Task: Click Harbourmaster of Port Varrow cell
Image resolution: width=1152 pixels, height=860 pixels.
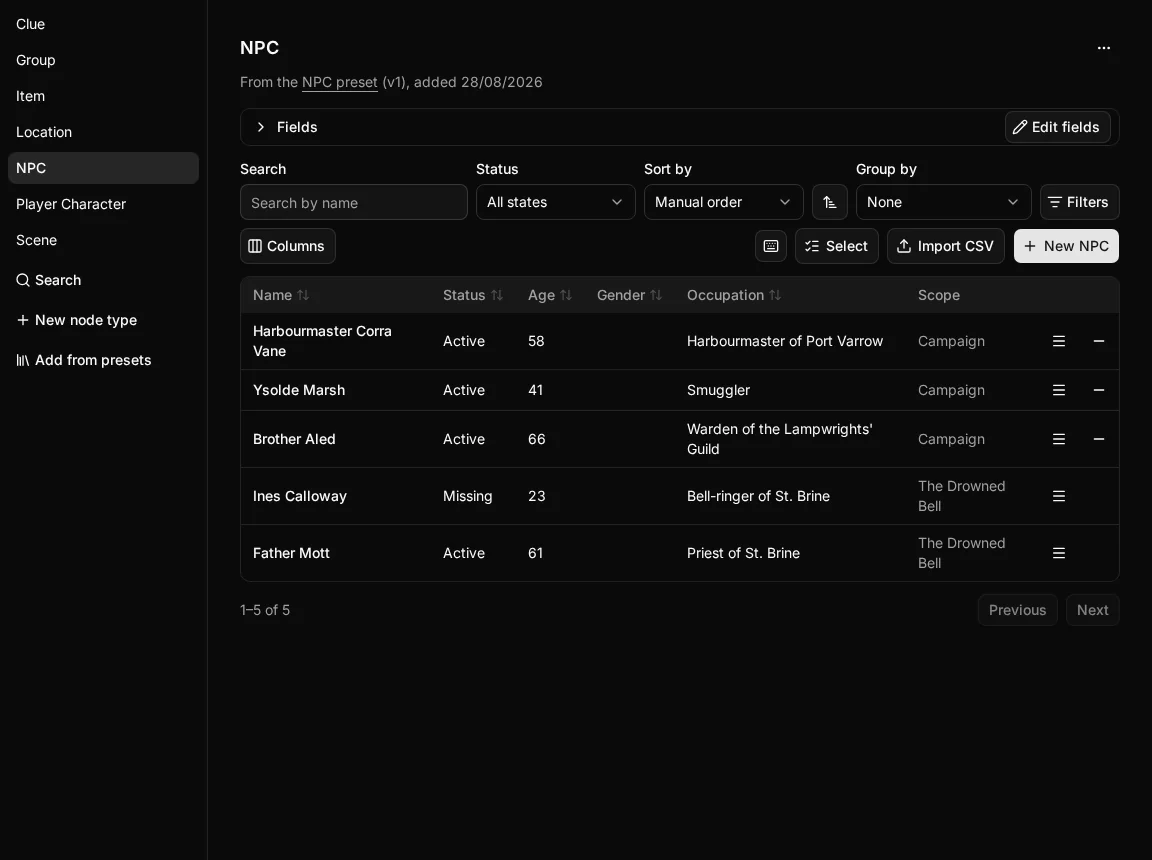Action: tap(785, 341)
